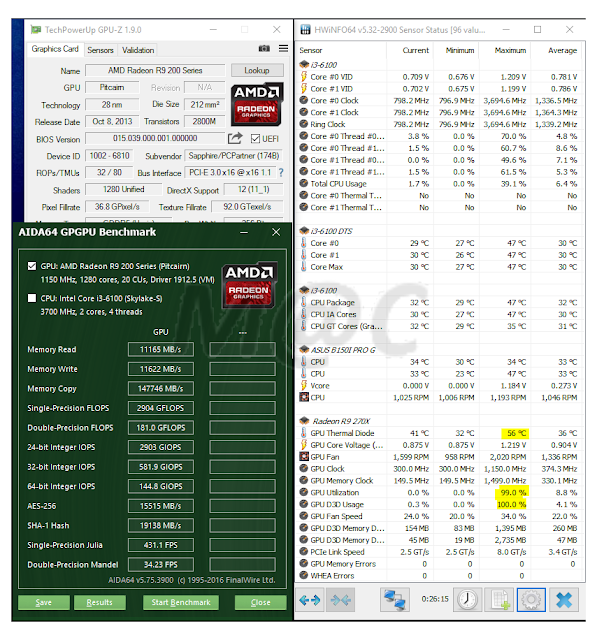Screen dimensions: 597x640
Task: Click the GPU-Z title bar app icon
Action: click(36, 29)
